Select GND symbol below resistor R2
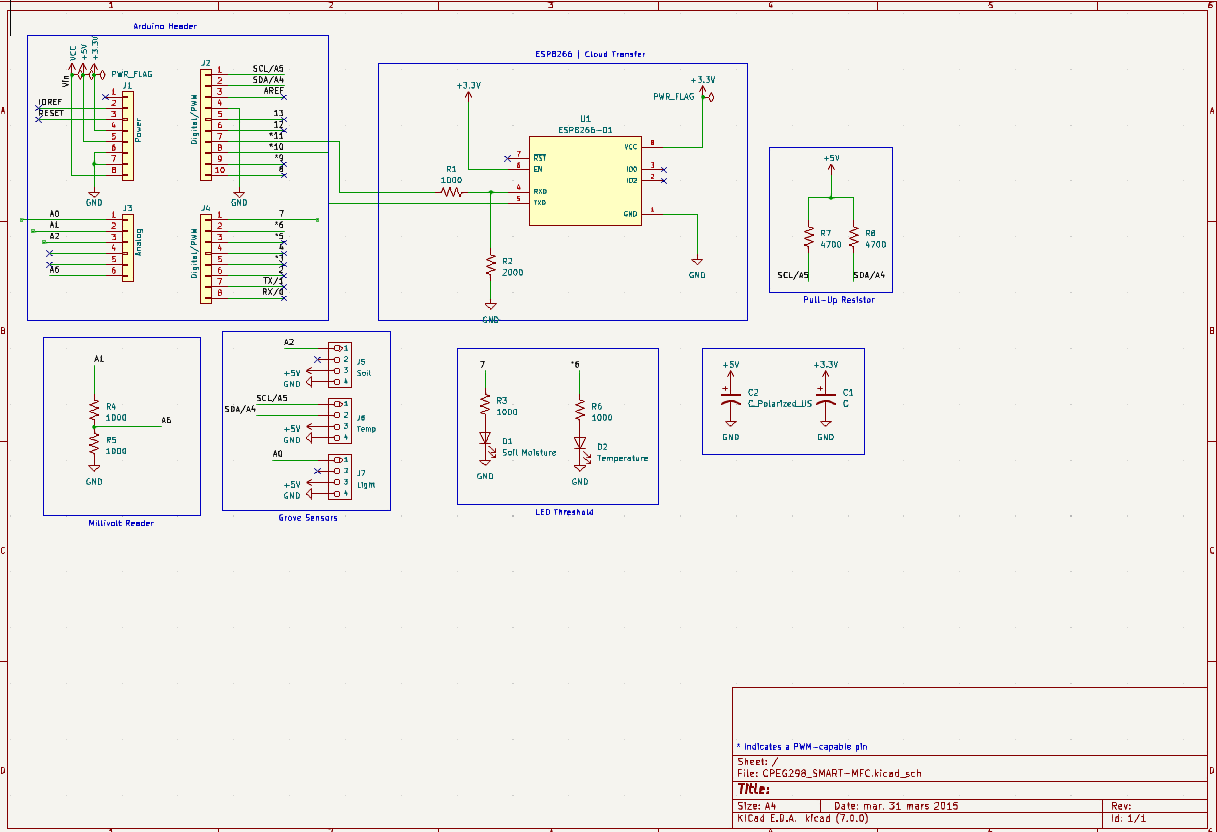The height and width of the screenshot is (832, 1217). click(x=490, y=312)
